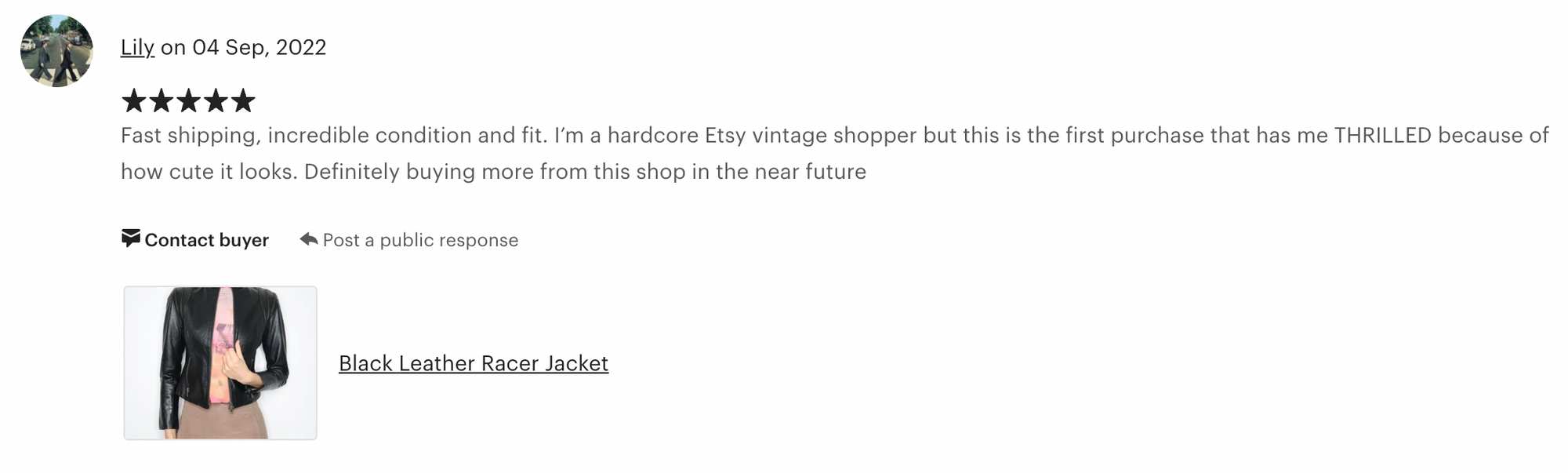Image resolution: width=1568 pixels, height=473 pixels.
Task: Click the reply arrow icon
Action: click(309, 238)
